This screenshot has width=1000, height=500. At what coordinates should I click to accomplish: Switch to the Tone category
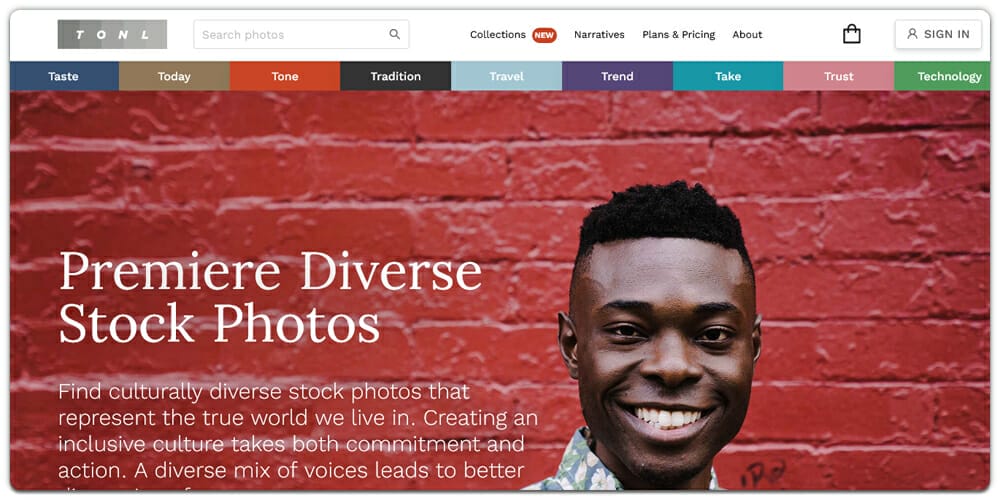[x=285, y=77]
